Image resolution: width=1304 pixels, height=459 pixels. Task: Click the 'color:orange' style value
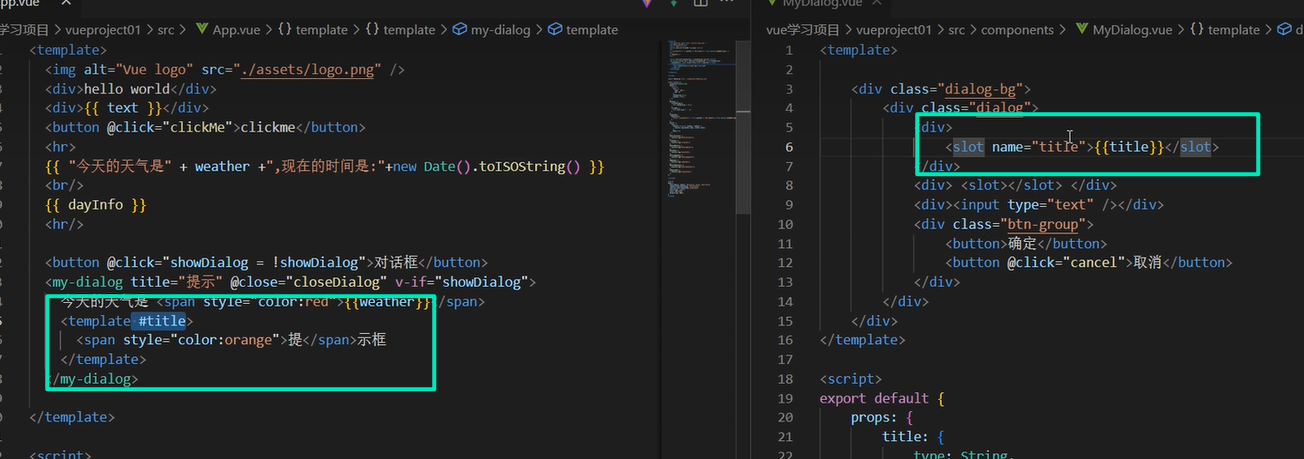pyautogui.click(x=226, y=340)
